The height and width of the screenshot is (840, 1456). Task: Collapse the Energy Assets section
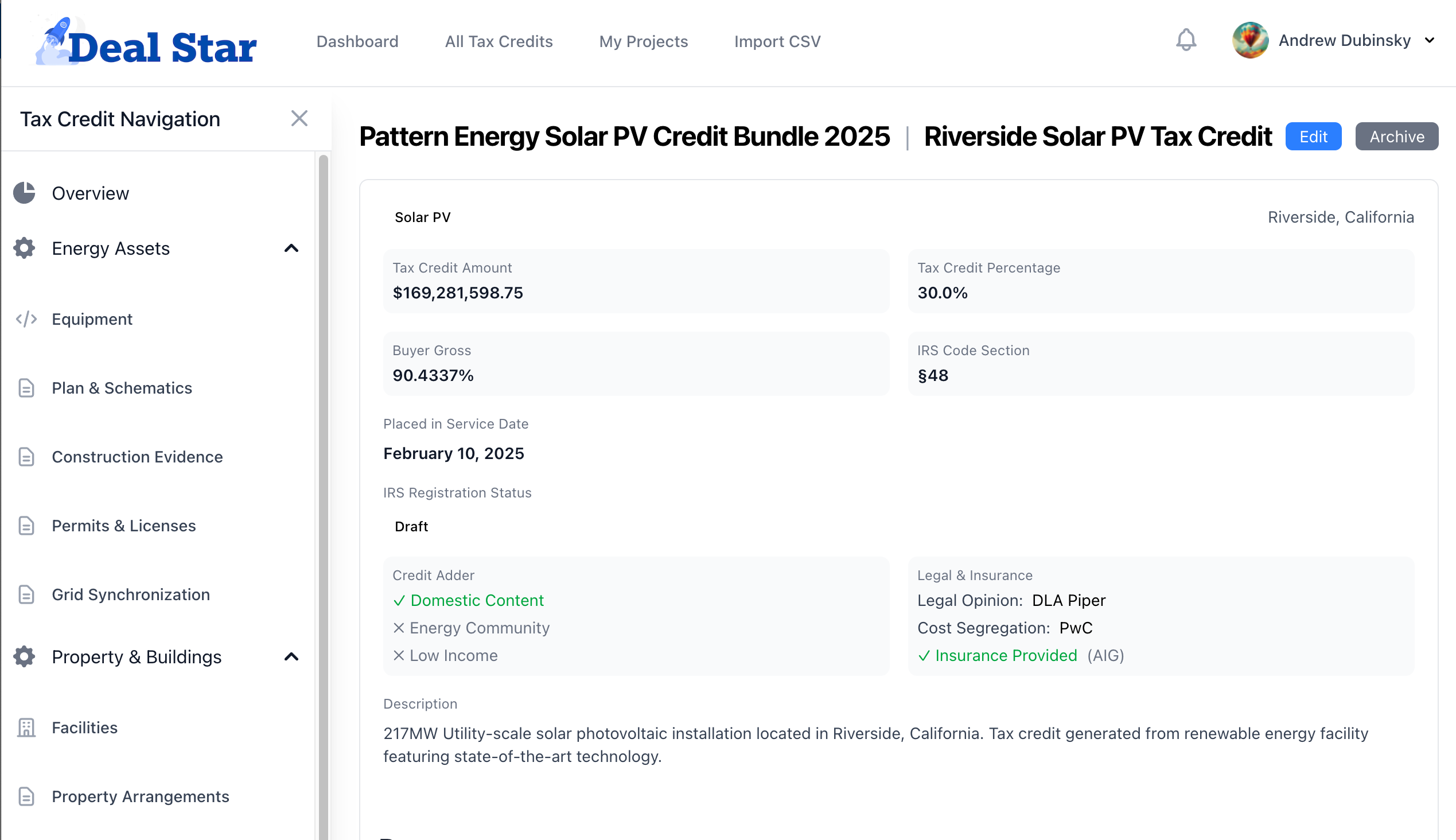click(x=291, y=248)
